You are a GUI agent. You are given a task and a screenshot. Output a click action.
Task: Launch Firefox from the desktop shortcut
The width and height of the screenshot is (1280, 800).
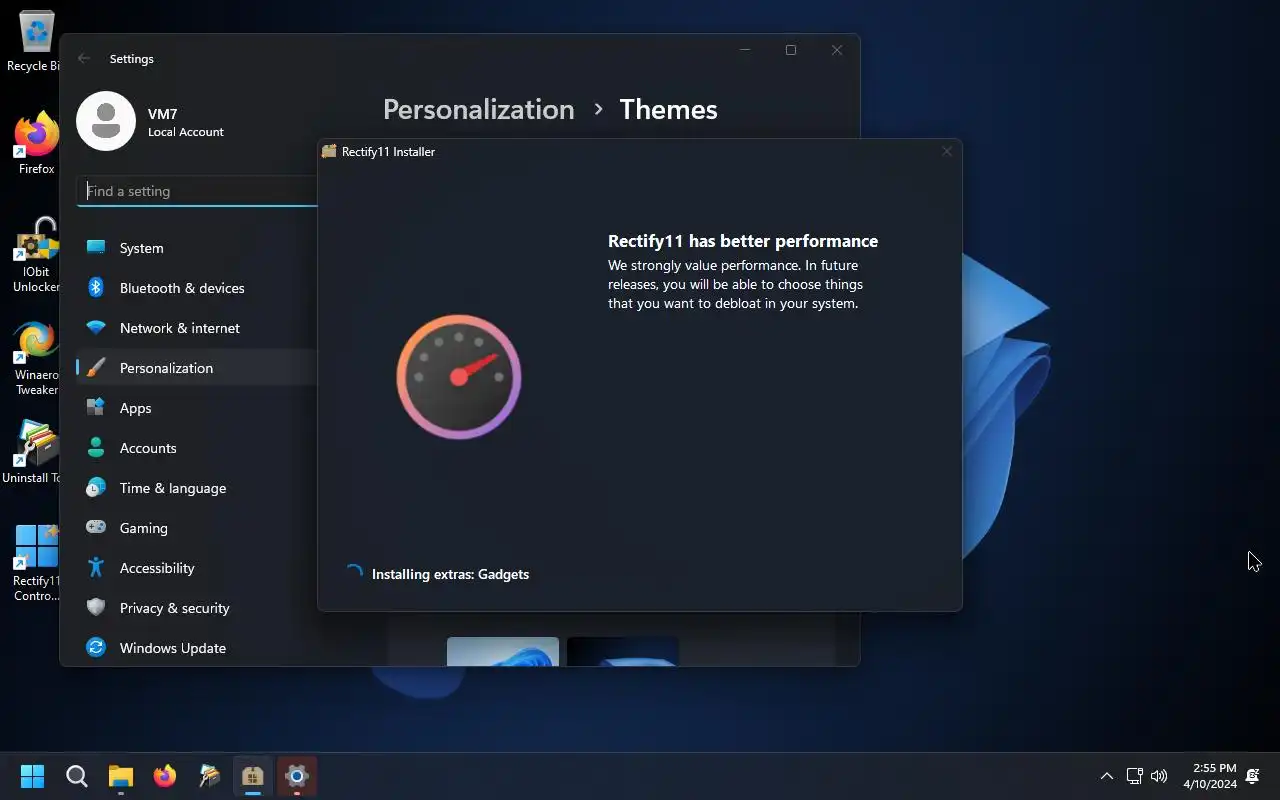[36, 144]
